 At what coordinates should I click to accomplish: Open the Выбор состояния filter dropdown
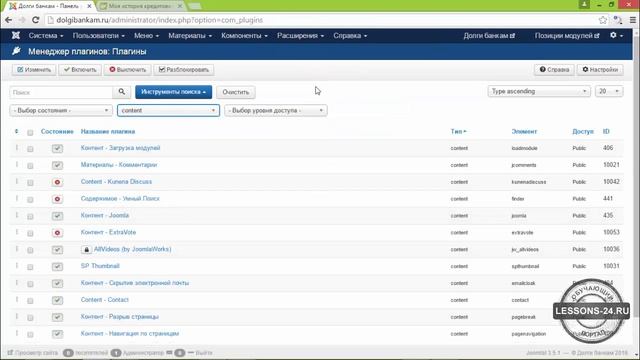click(x=61, y=111)
